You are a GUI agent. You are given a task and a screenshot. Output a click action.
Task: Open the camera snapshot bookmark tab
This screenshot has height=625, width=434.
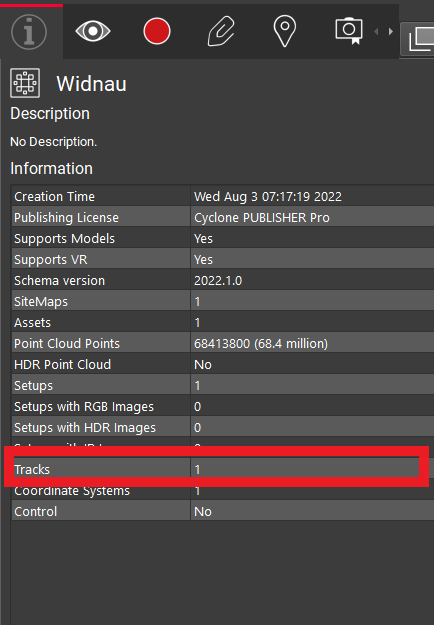349,30
